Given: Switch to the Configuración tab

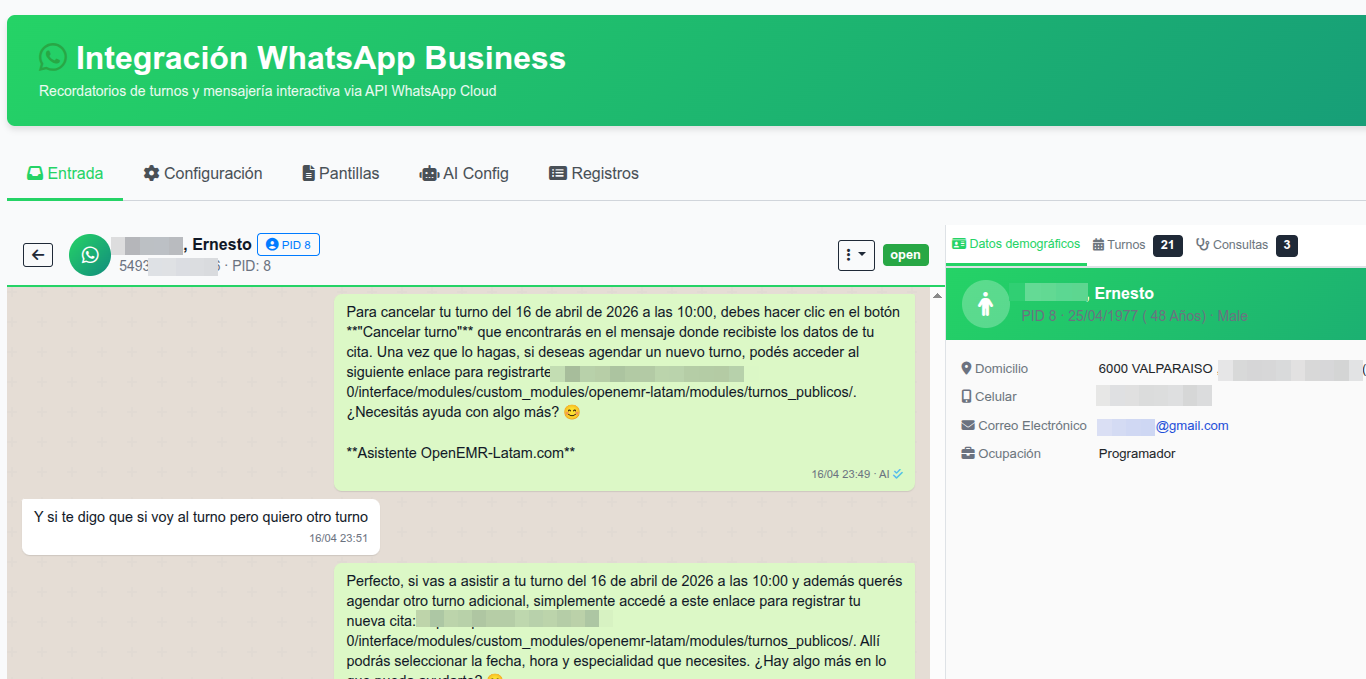Looking at the screenshot, I should 203,173.
